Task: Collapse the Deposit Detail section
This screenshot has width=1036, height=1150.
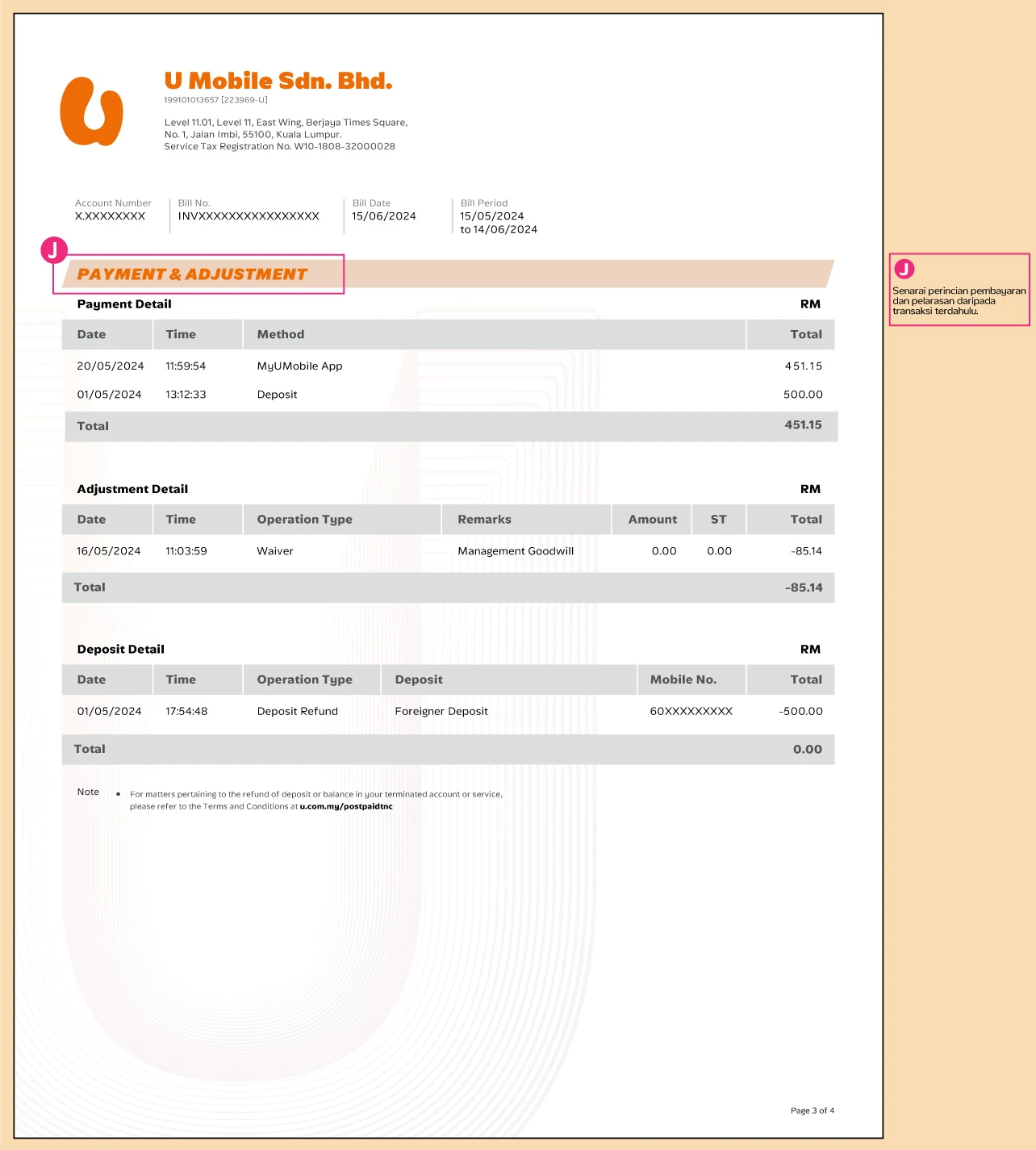Action: (120, 649)
